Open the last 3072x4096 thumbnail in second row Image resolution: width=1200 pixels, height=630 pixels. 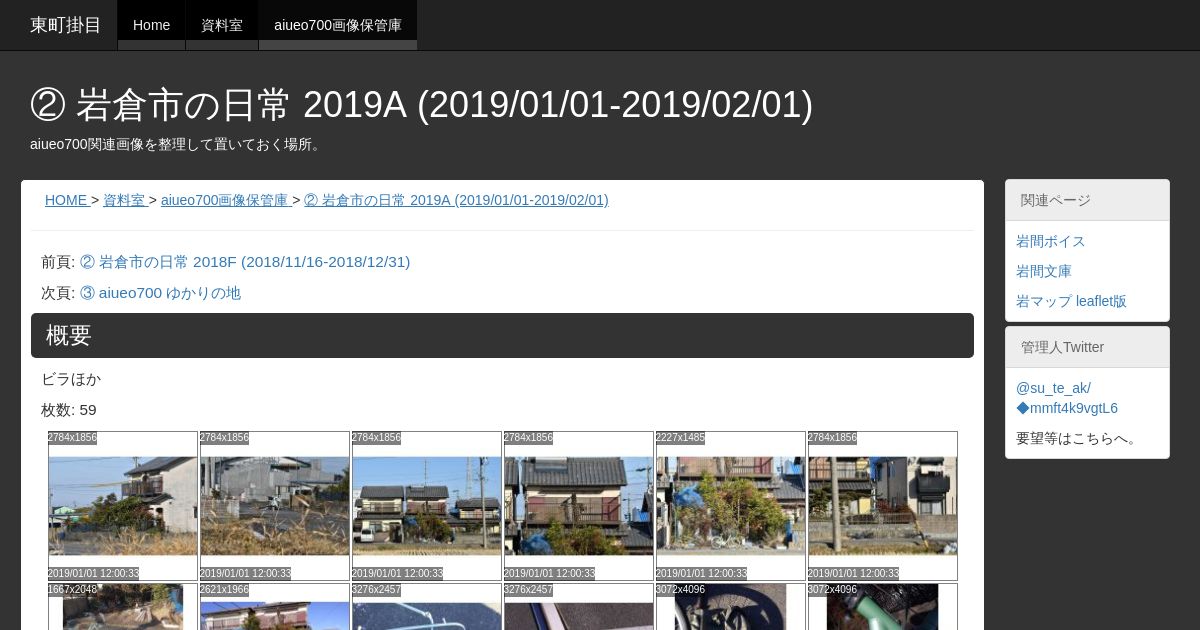pyautogui.click(x=883, y=607)
